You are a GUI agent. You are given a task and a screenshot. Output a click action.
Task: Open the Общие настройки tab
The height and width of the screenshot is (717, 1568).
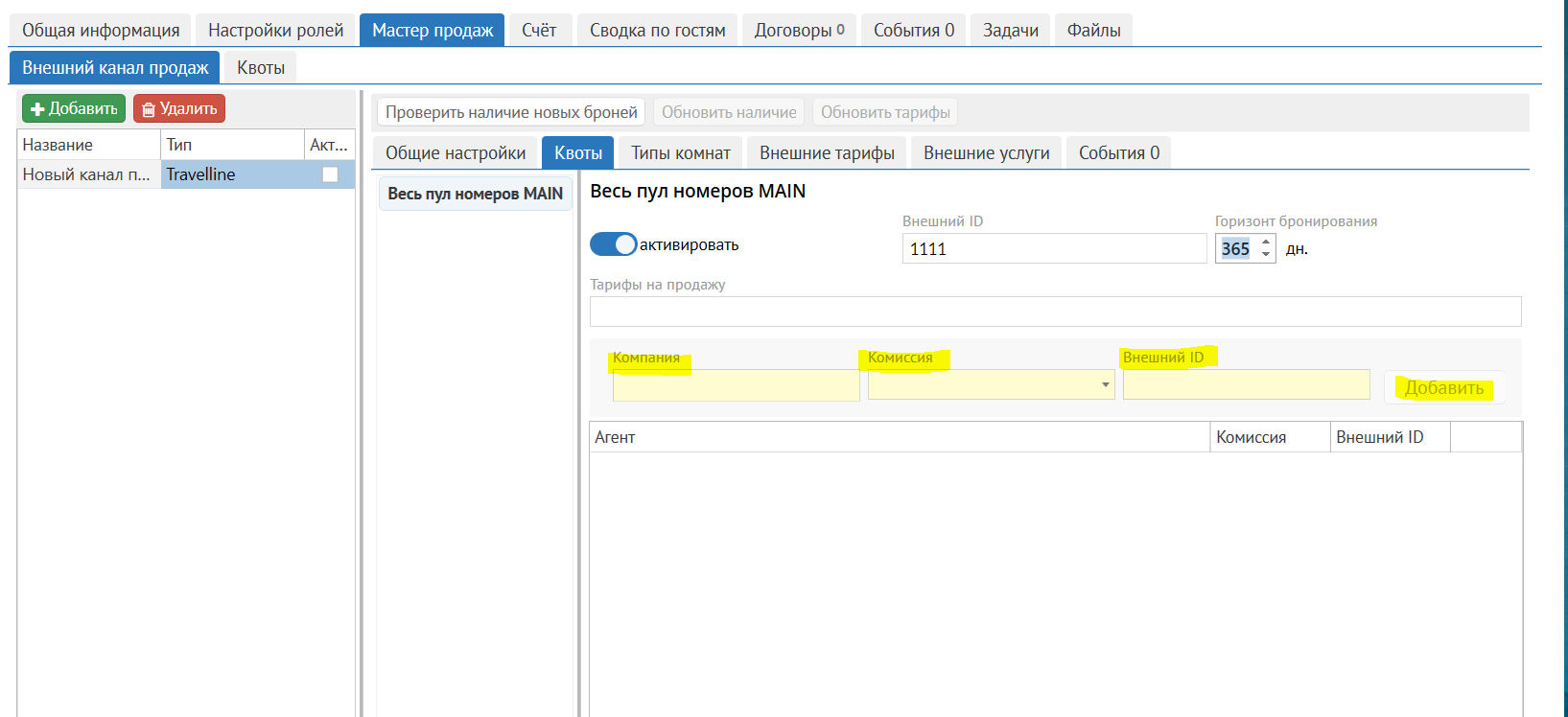456,153
